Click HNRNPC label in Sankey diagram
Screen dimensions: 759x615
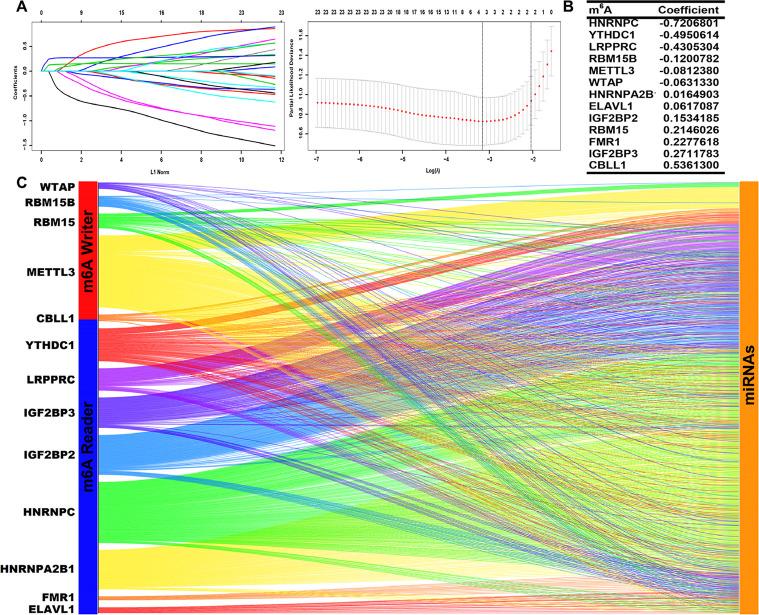tap(49, 512)
